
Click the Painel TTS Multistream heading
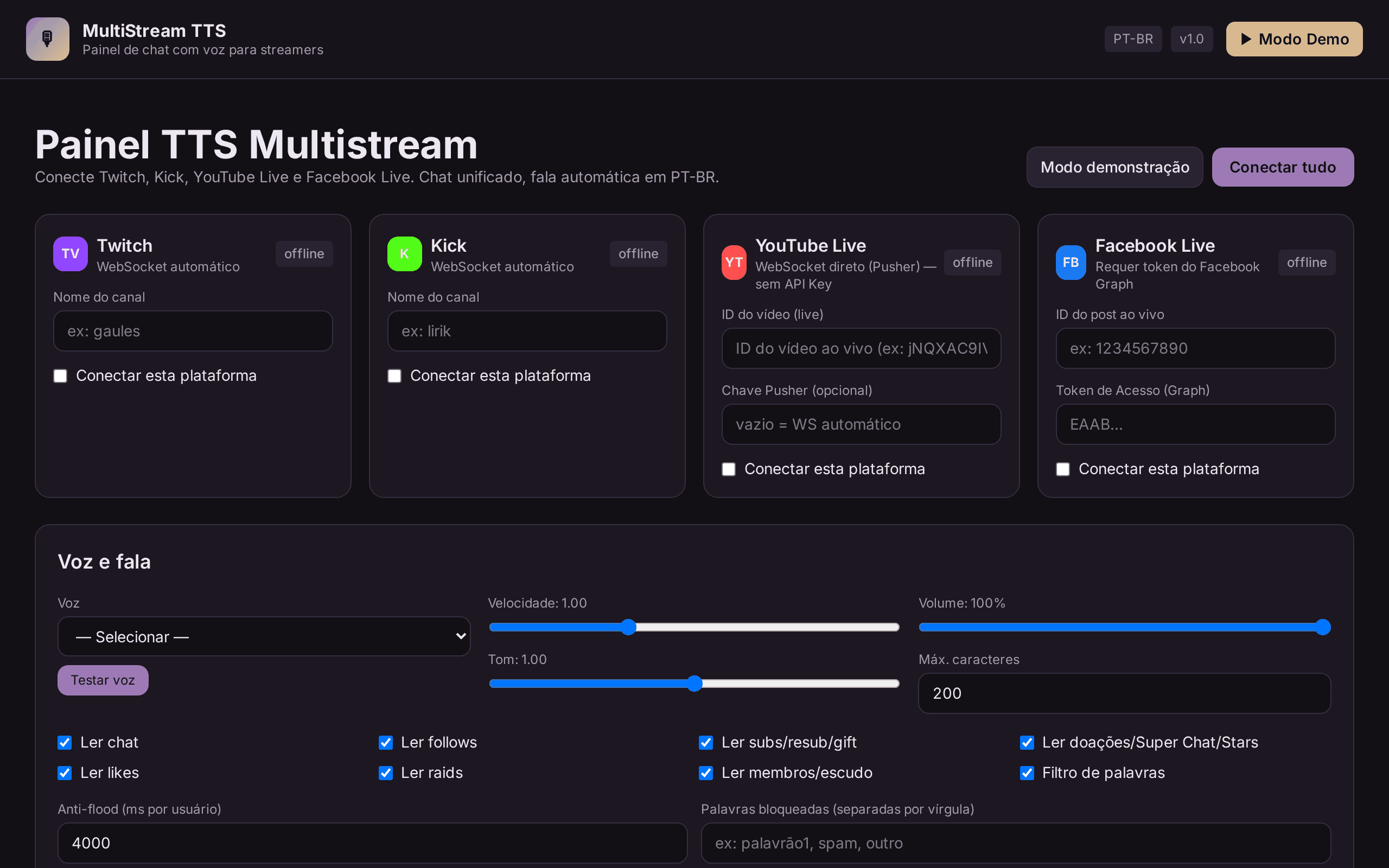pos(256,144)
